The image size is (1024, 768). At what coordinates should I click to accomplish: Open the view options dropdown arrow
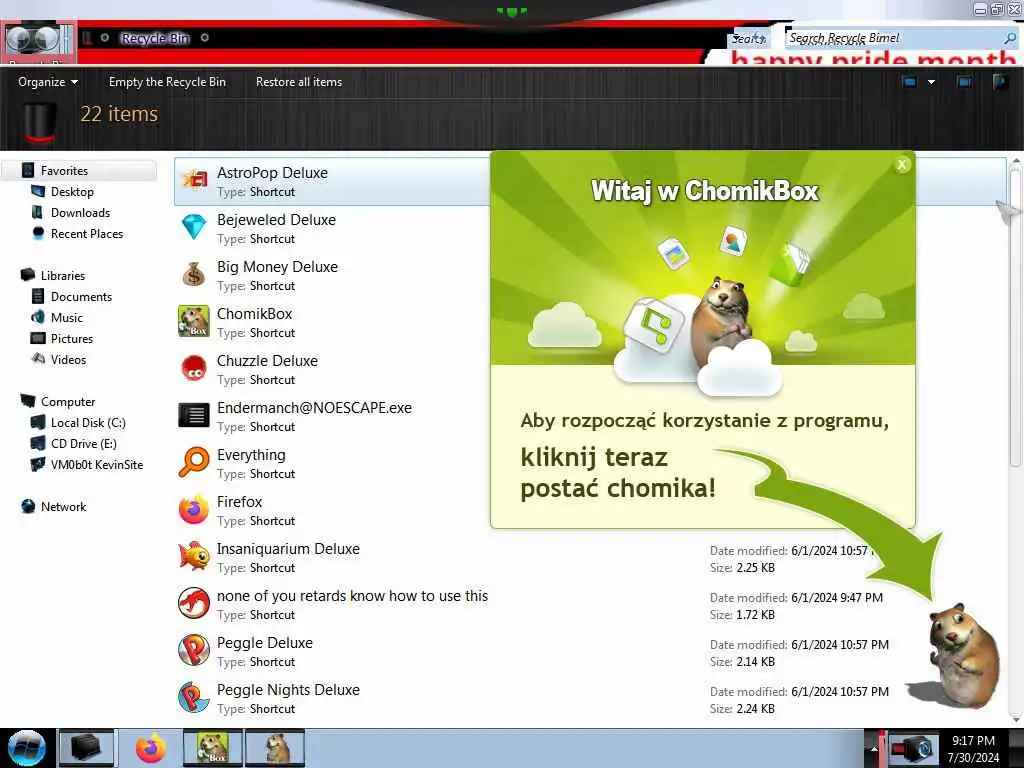(931, 82)
